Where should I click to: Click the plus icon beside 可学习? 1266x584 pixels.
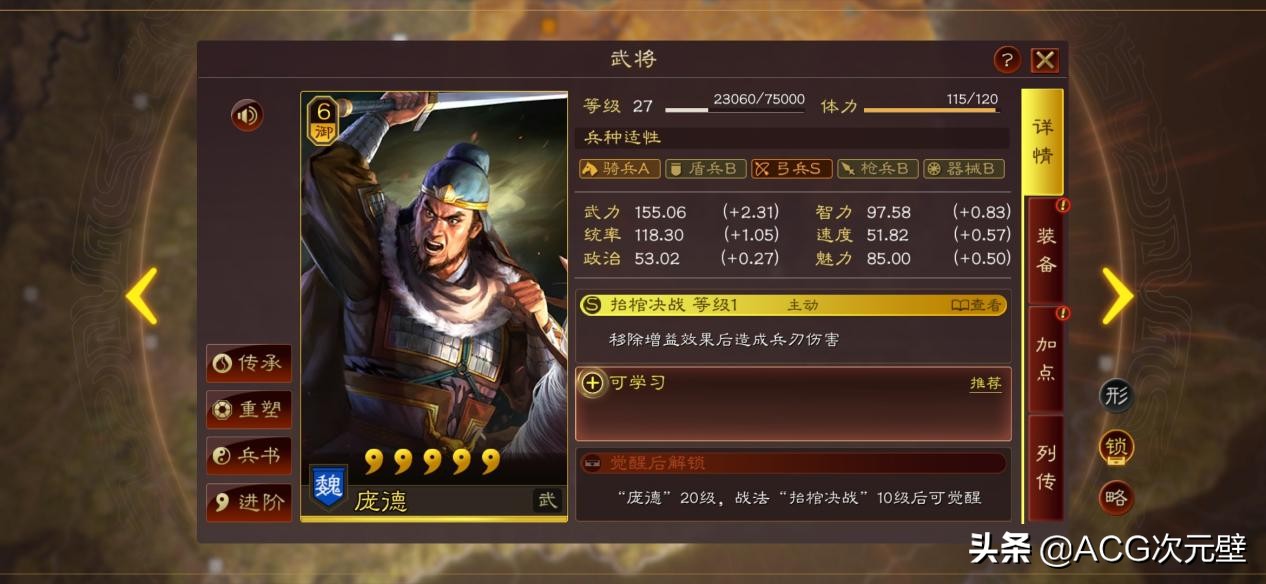[x=593, y=383]
